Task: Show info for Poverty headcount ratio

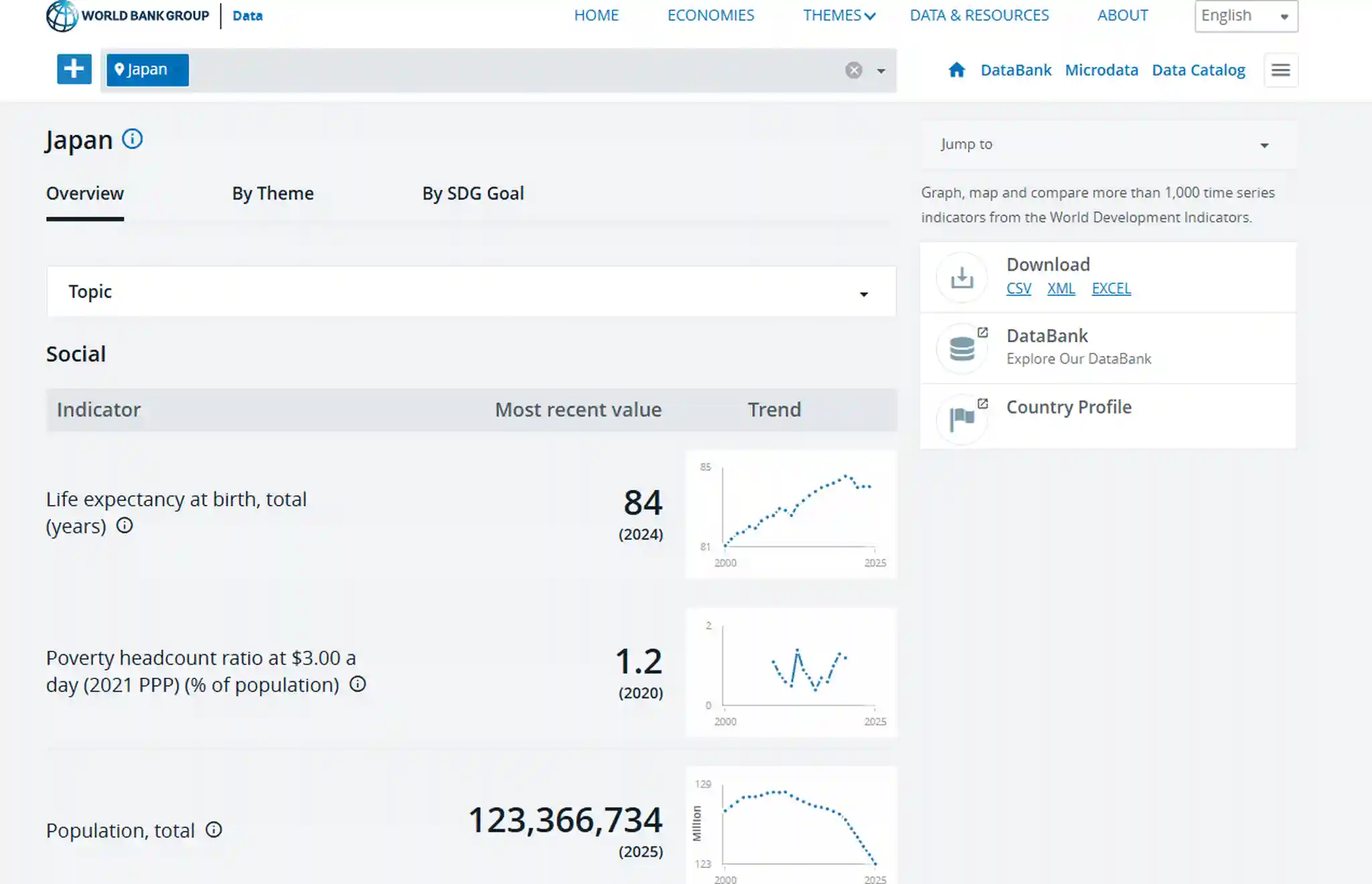Action: [x=358, y=684]
